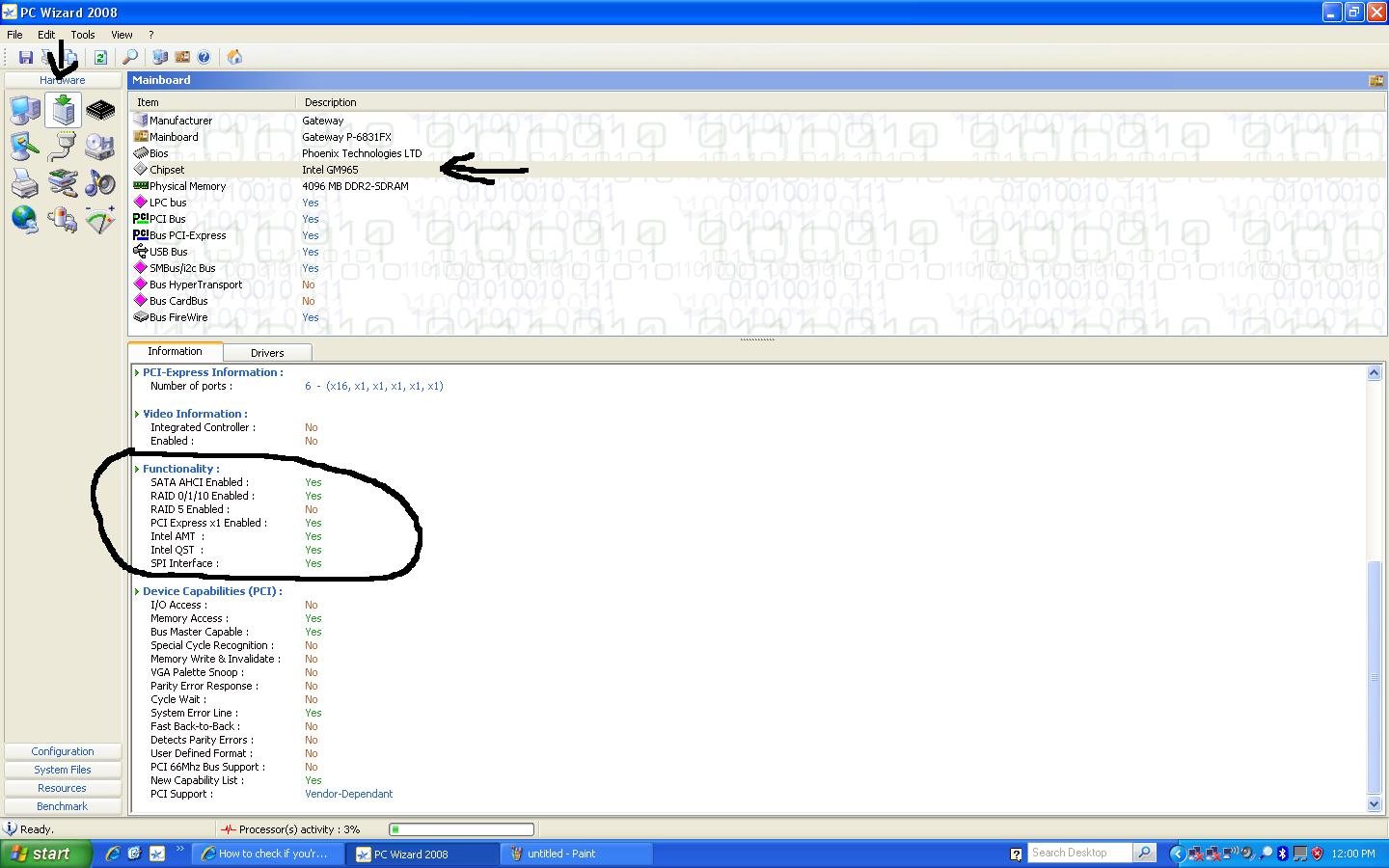1389x868 pixels.
Task: Click the Save floppy disk toolbar icon
Action: (x=26, y=58)
